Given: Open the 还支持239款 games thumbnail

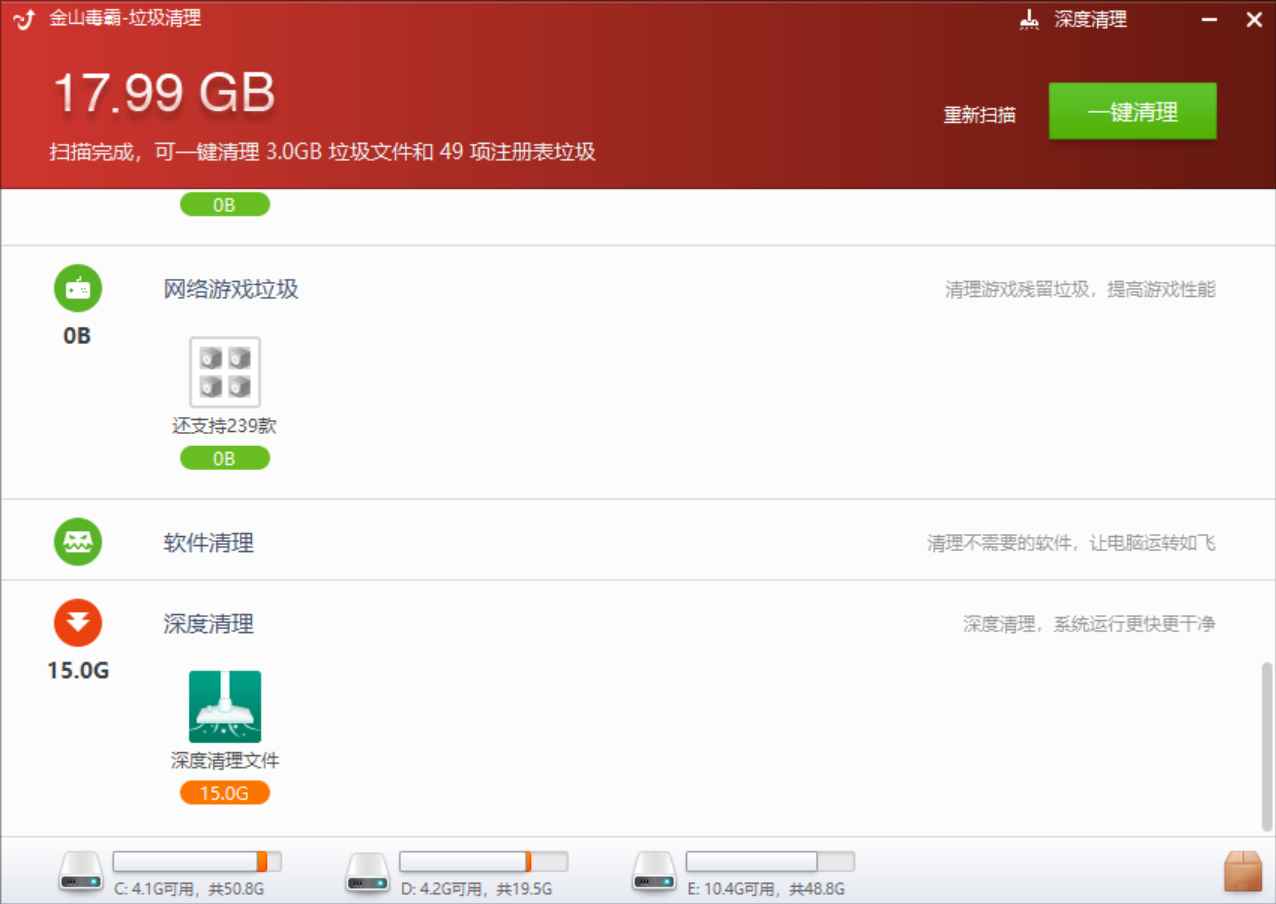Looking at the screenshot, I should (224, 371).
